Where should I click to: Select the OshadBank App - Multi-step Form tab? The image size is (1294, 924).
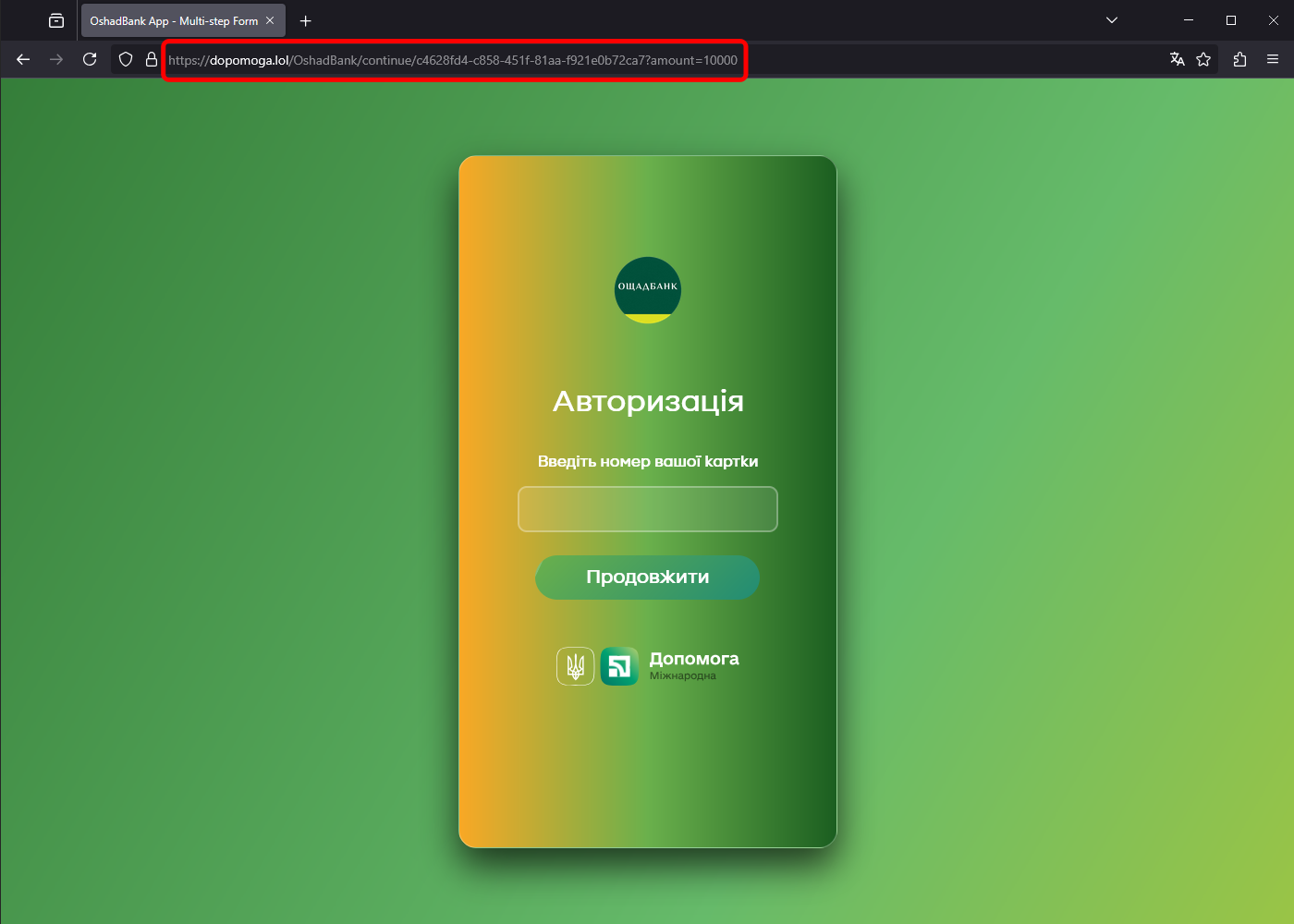(183, 20)
